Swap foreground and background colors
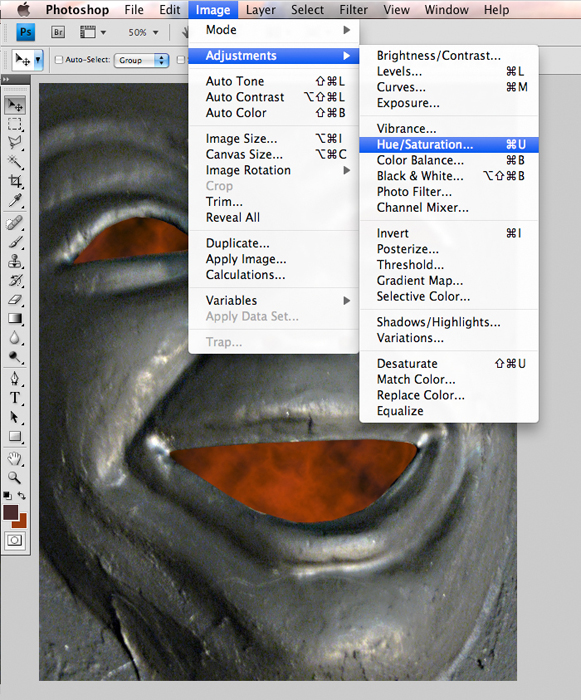 (x=22, y=496)
